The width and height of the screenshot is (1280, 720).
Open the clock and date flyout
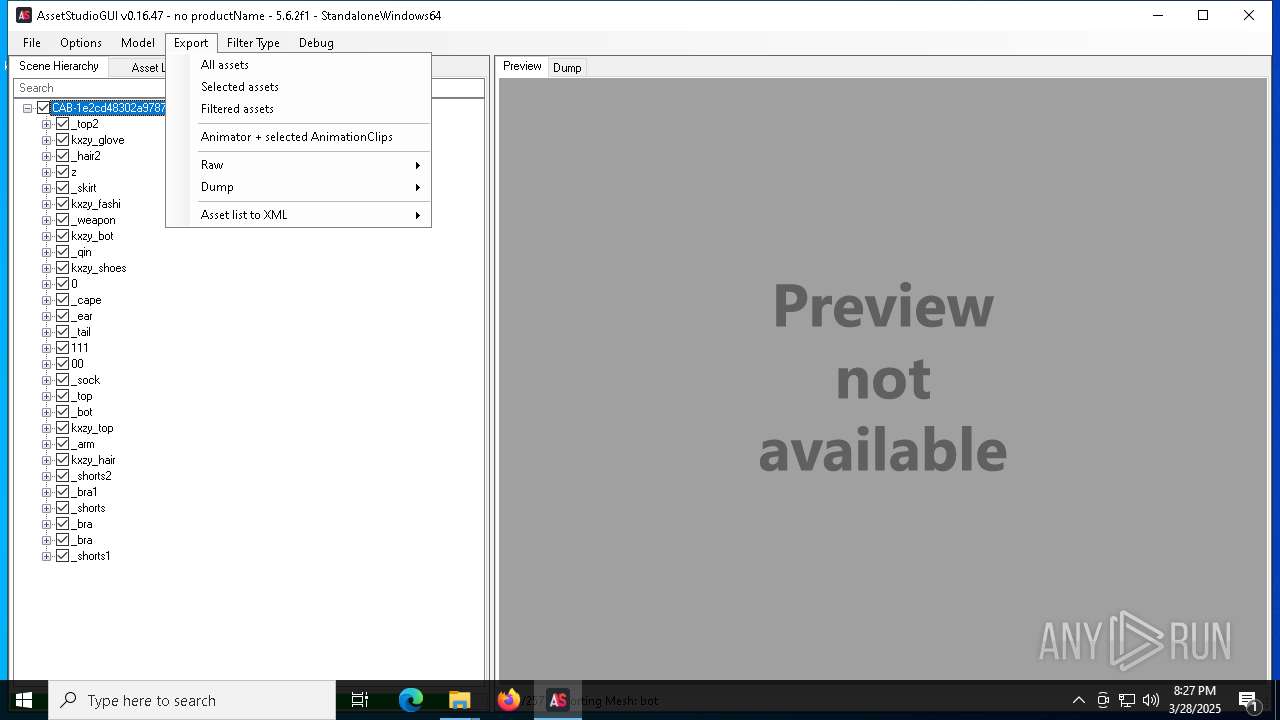click(x=1195, y=700)
